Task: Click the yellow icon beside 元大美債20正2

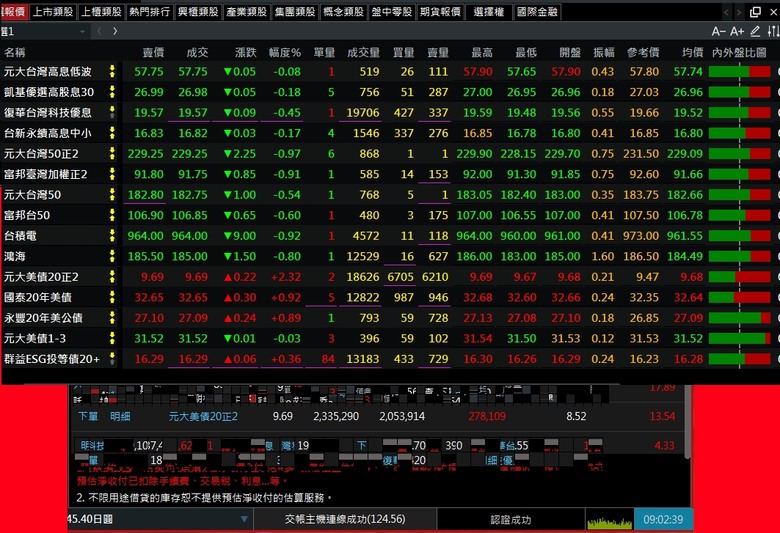Action: coord(112,276)
